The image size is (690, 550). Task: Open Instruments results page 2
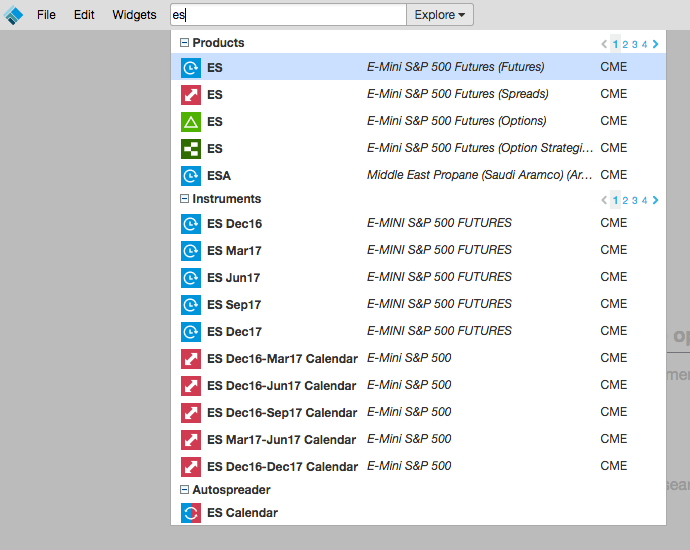point(625,201)
